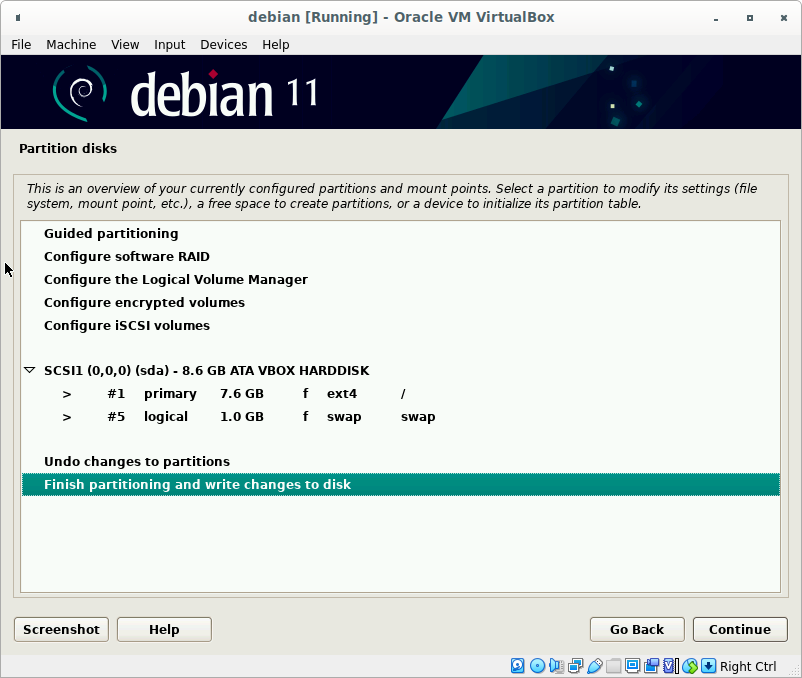
Task: Click the USB devices status icon
Action: tap(594, 666)
